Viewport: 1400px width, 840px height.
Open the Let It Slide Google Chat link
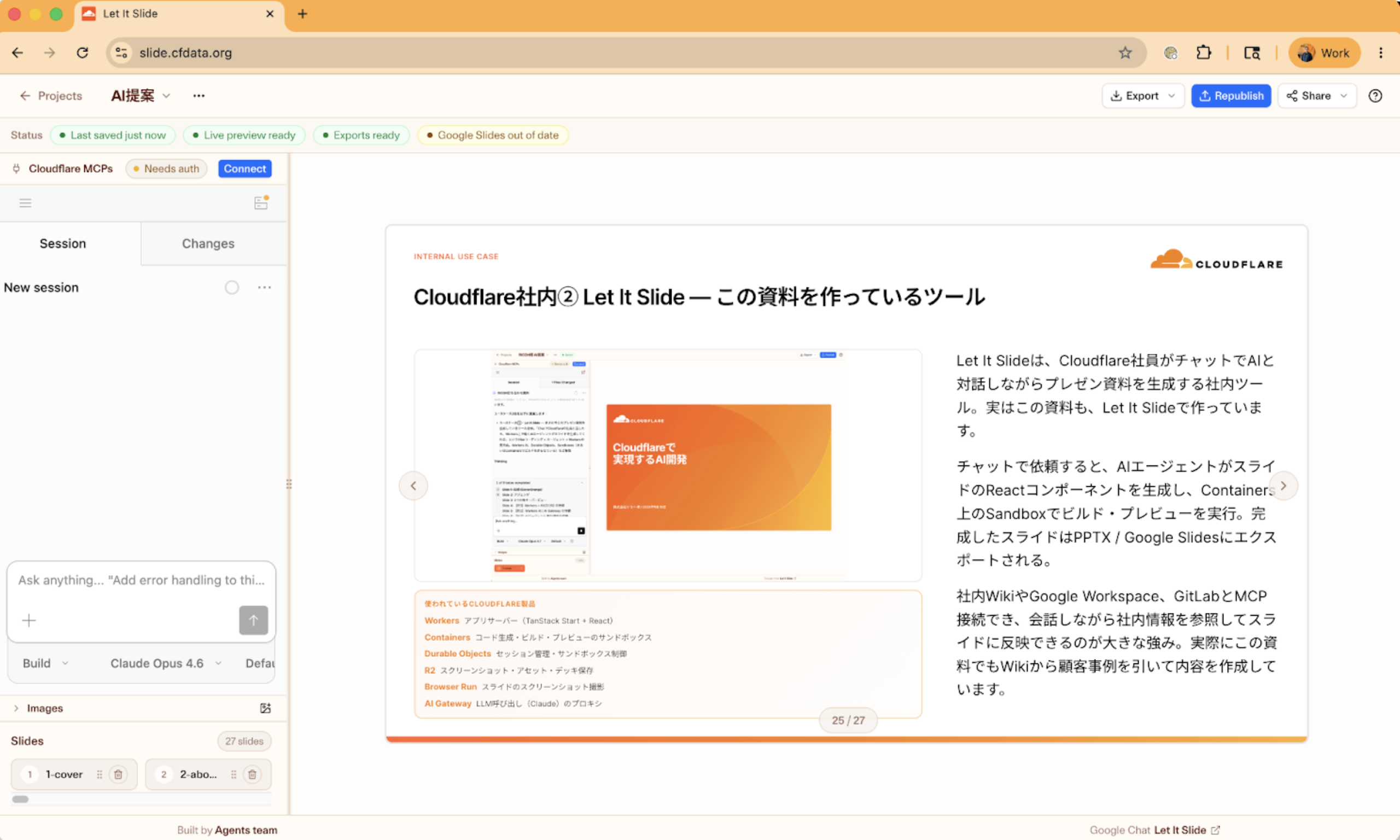pyautogui.click(x=1187, y=830)
